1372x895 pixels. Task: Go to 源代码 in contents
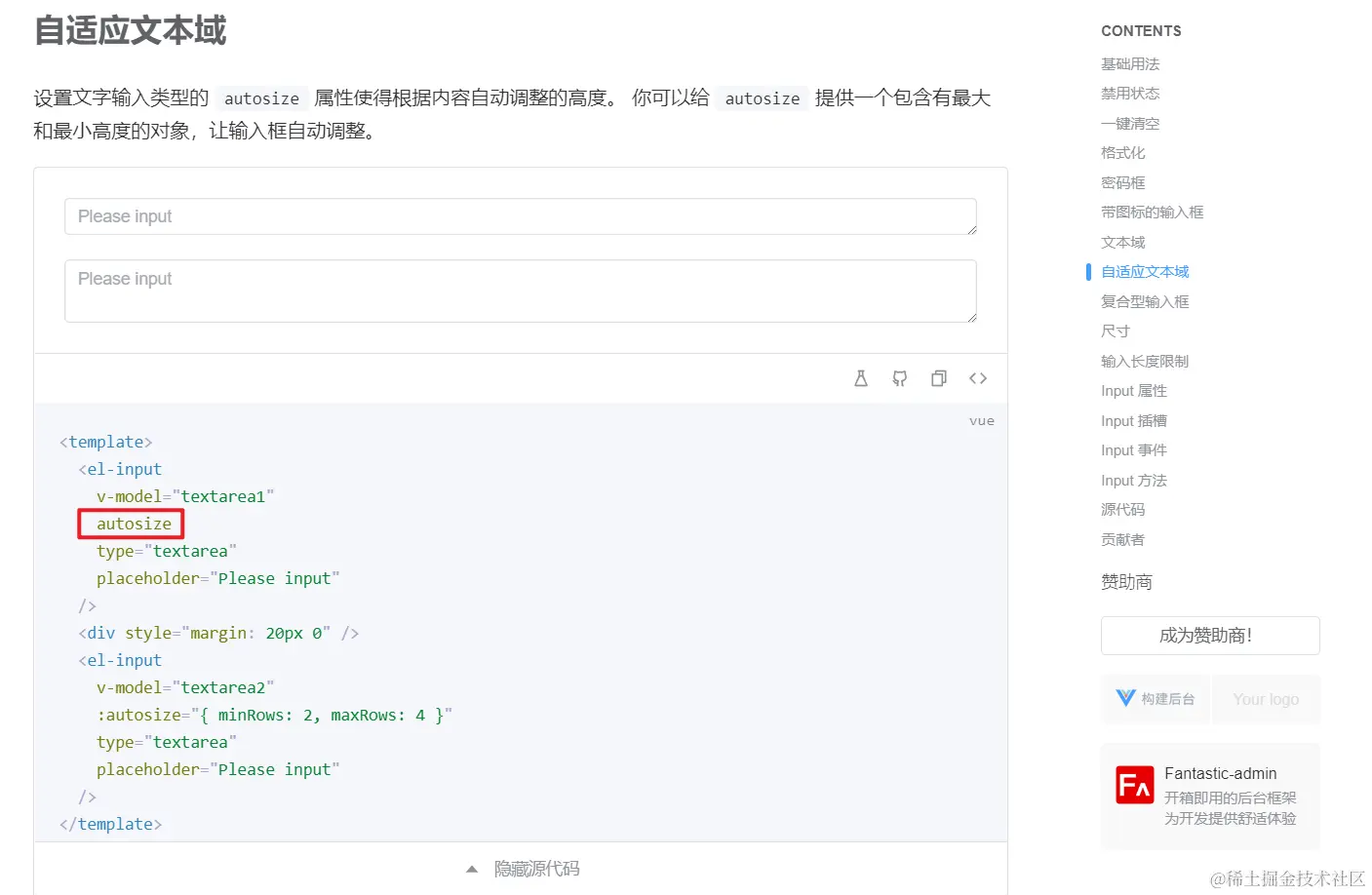point(1123,510)
